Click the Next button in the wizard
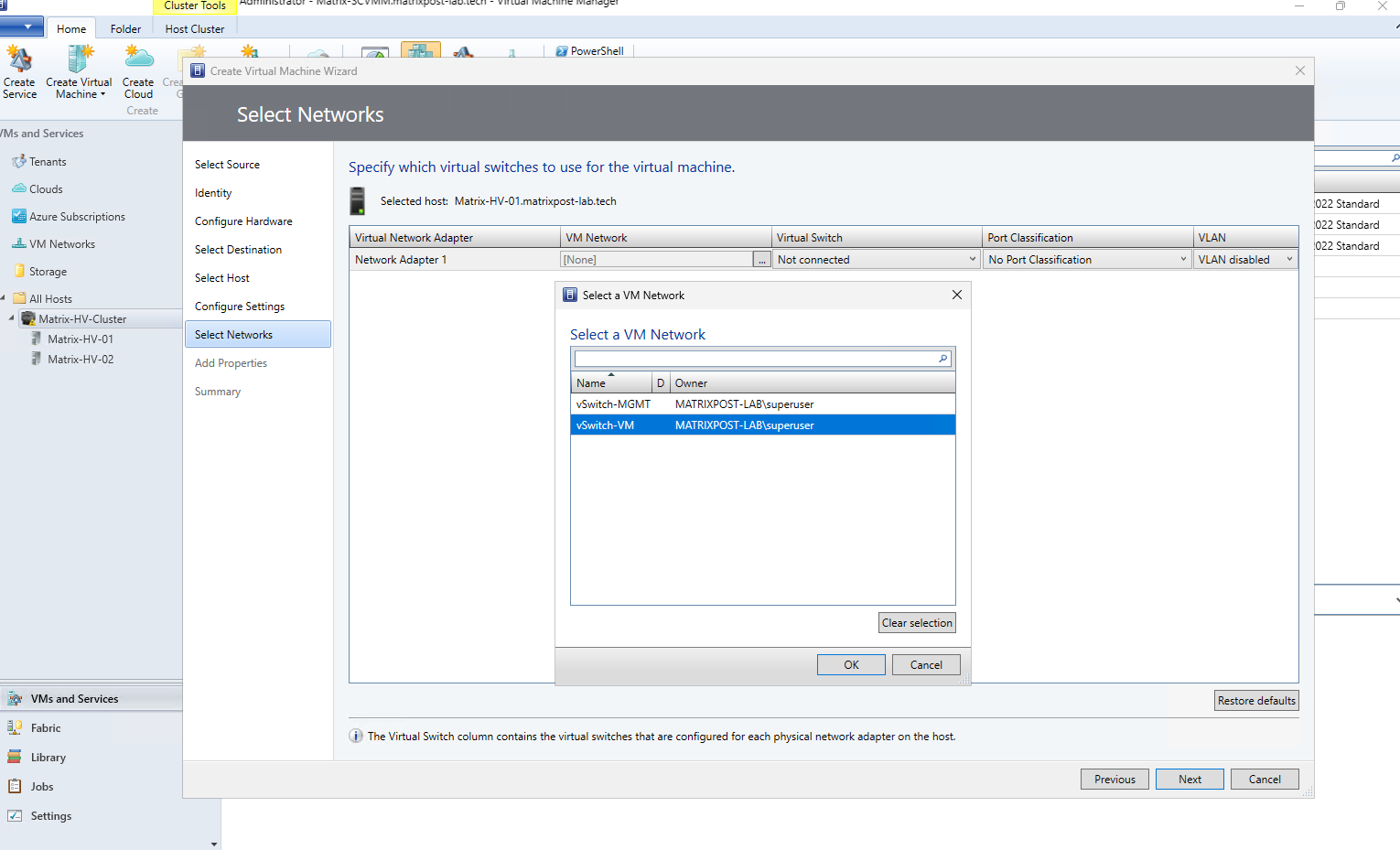Viewport: 1400px width, 850px height. point(1190,780)
